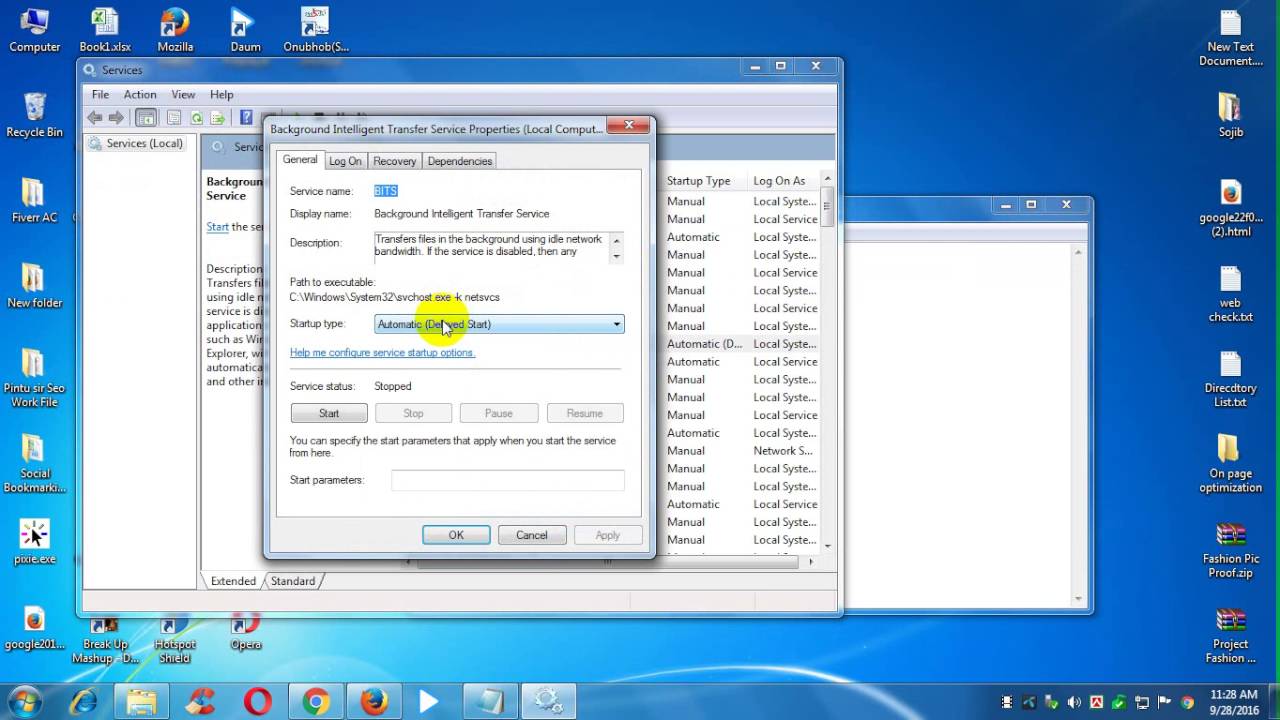Select Fashion Pic Proof.zip desktop icon
The width and height of the screenshot is (1280, 720).
(x=1230, y=551)
